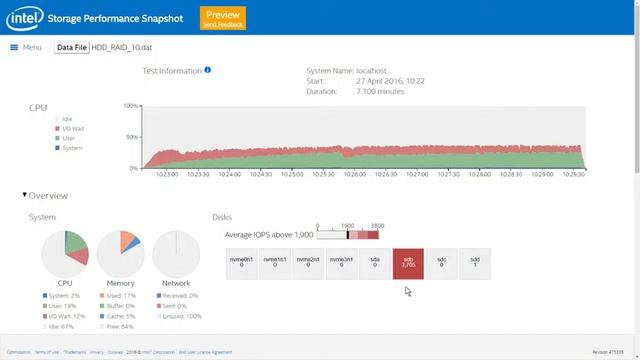Select the nvme3n1 disk tile
The height and width of the screenshot is (360, 640).
pos(342,264)
